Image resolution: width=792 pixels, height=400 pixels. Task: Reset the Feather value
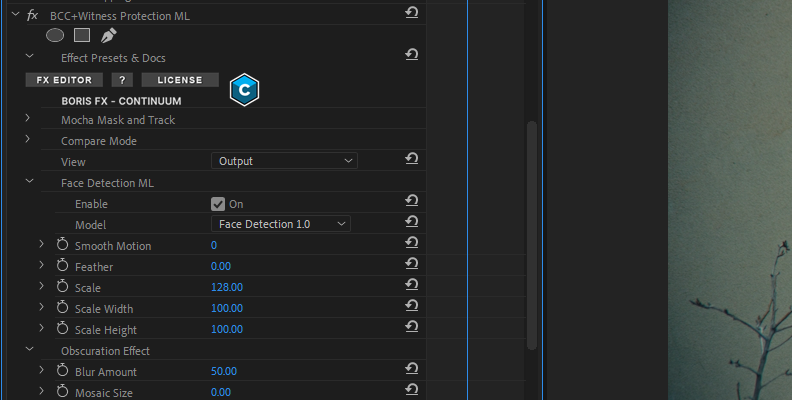tap(412, 263)
